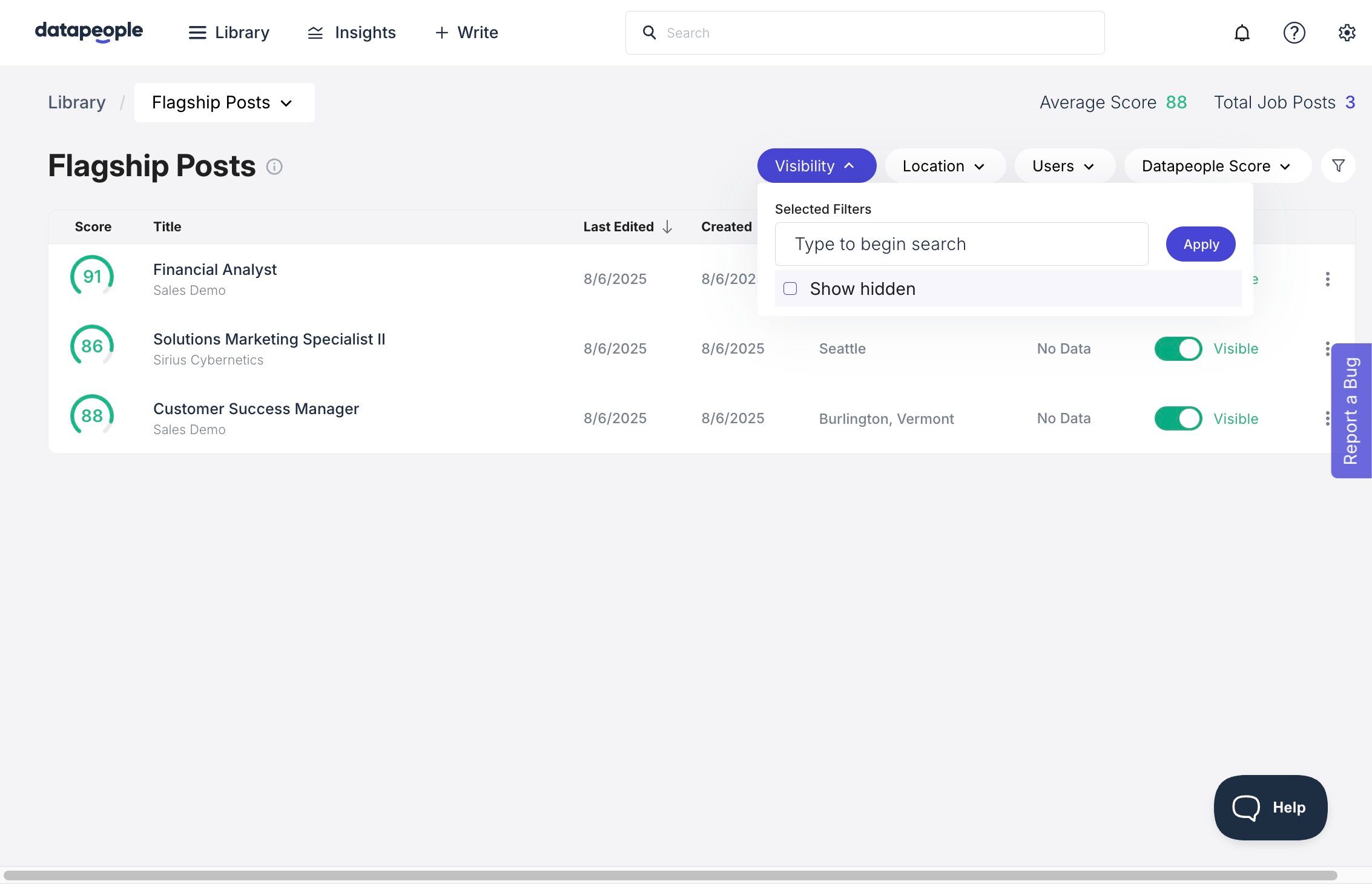Open the settings gear

pyautogui.click(x=1346, y=33)
